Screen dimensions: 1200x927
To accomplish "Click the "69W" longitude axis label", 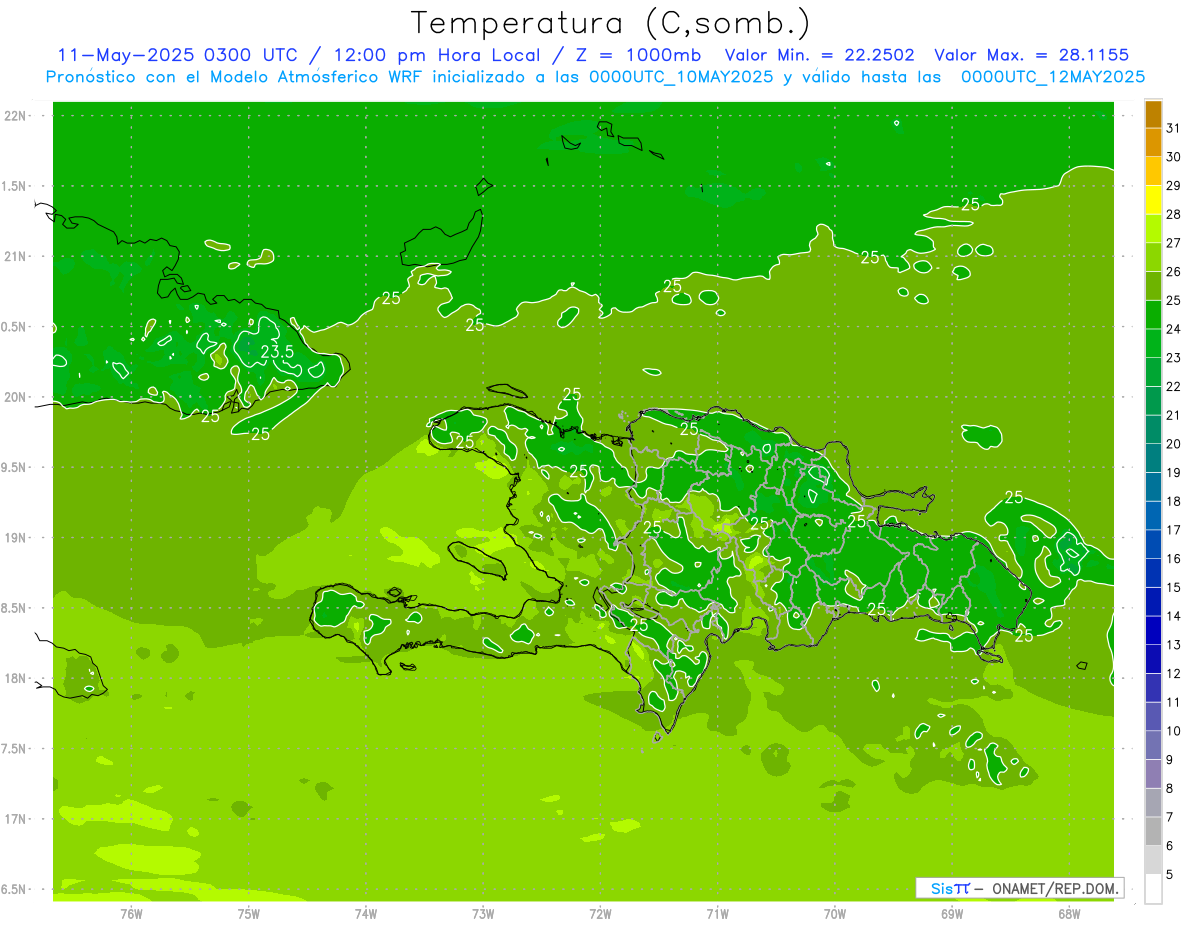I will 952,913.
